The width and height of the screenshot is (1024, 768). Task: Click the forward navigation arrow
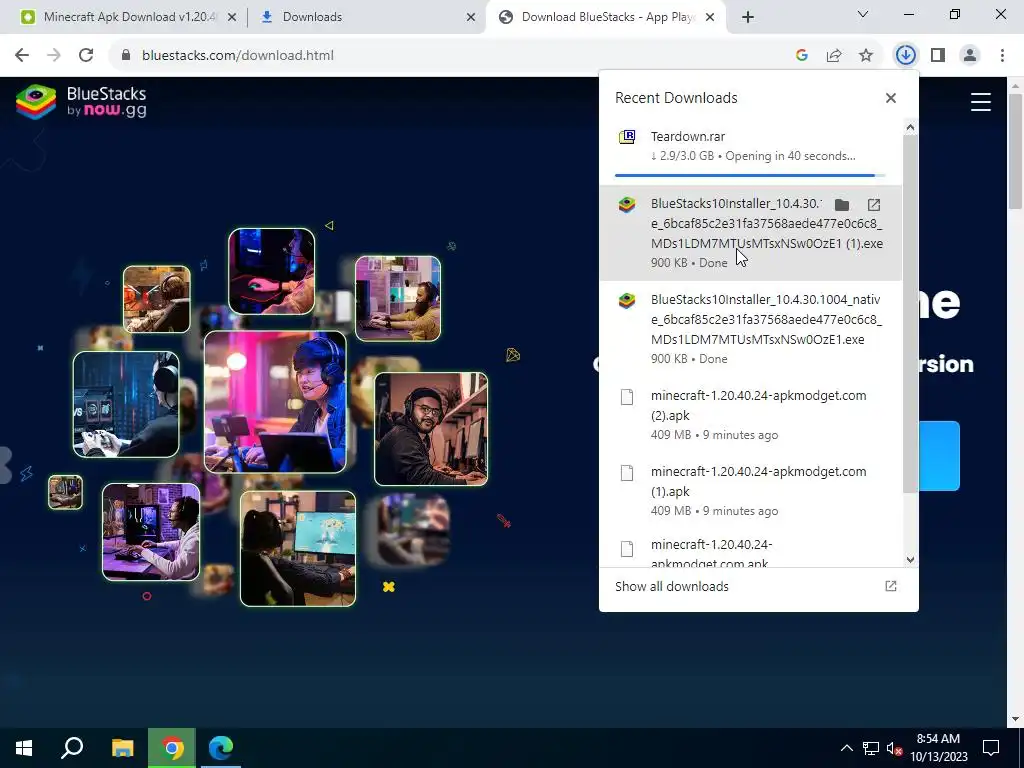[x=54, y=56]
